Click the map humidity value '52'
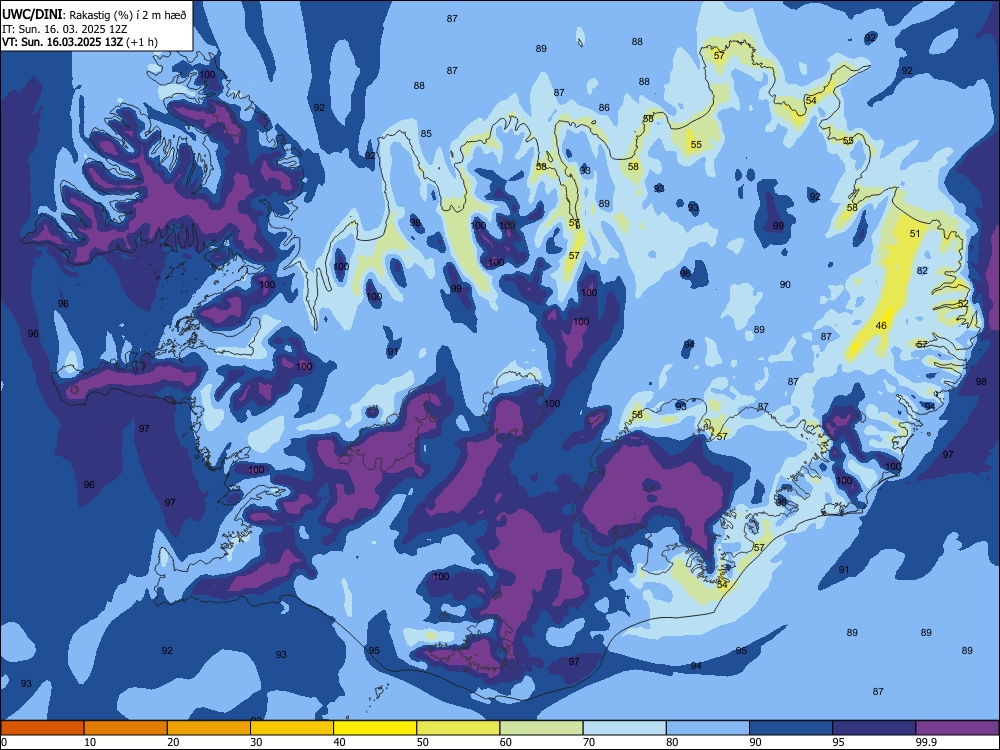1000x750 pixels. click(963, 304)
